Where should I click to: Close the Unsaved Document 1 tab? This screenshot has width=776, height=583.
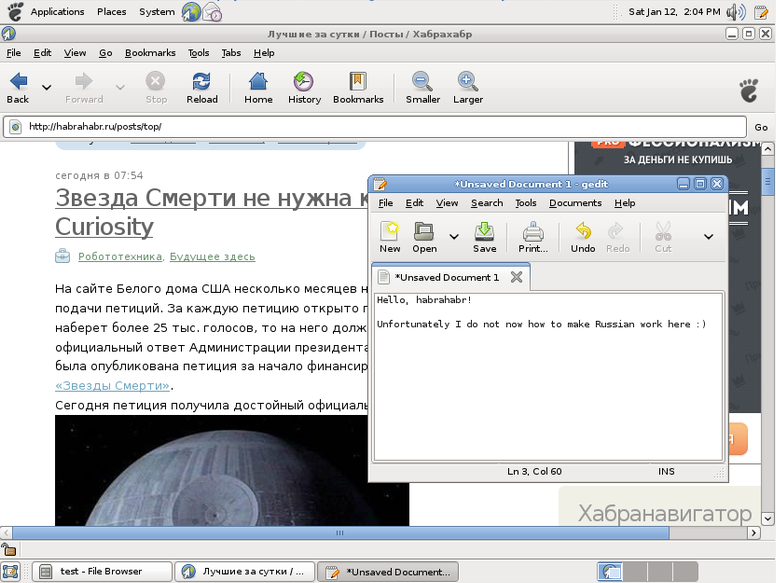tap(516, 277)
